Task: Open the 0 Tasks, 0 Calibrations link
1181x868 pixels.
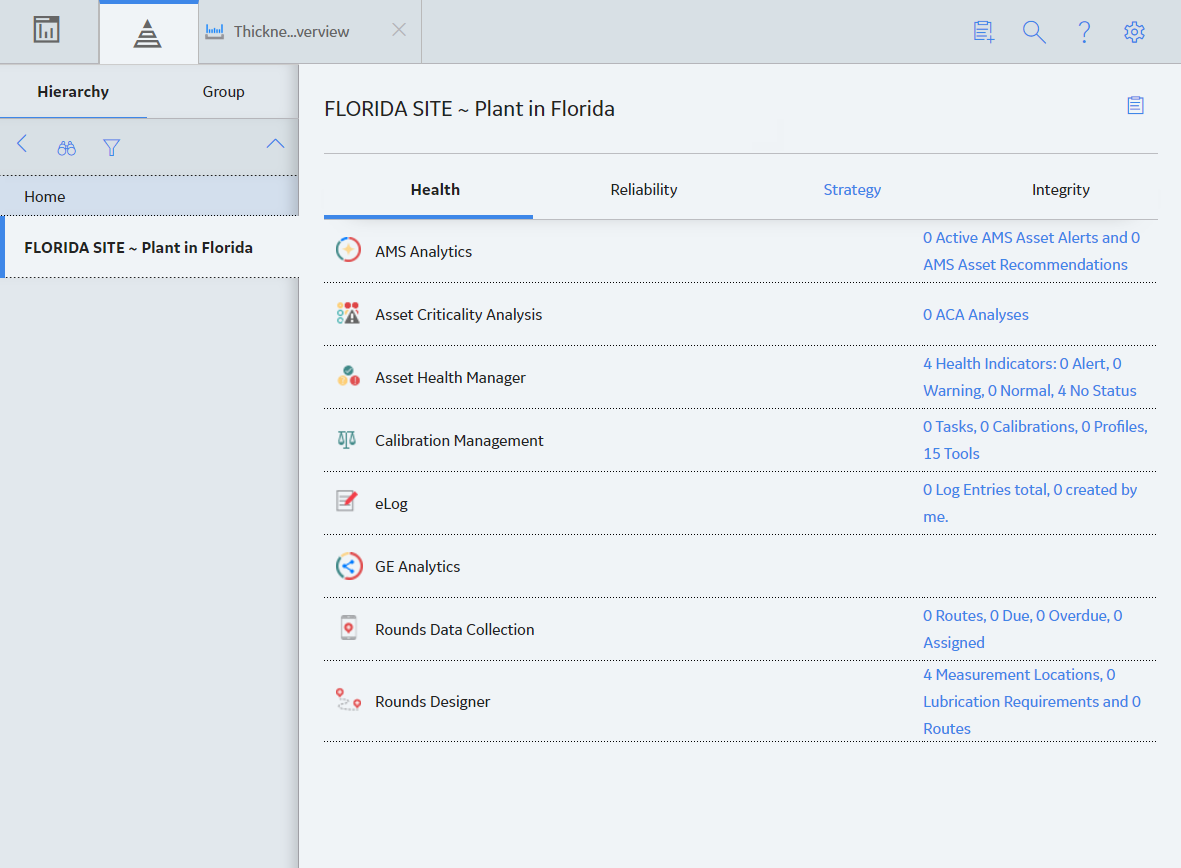Action: tap(1036, 440)
